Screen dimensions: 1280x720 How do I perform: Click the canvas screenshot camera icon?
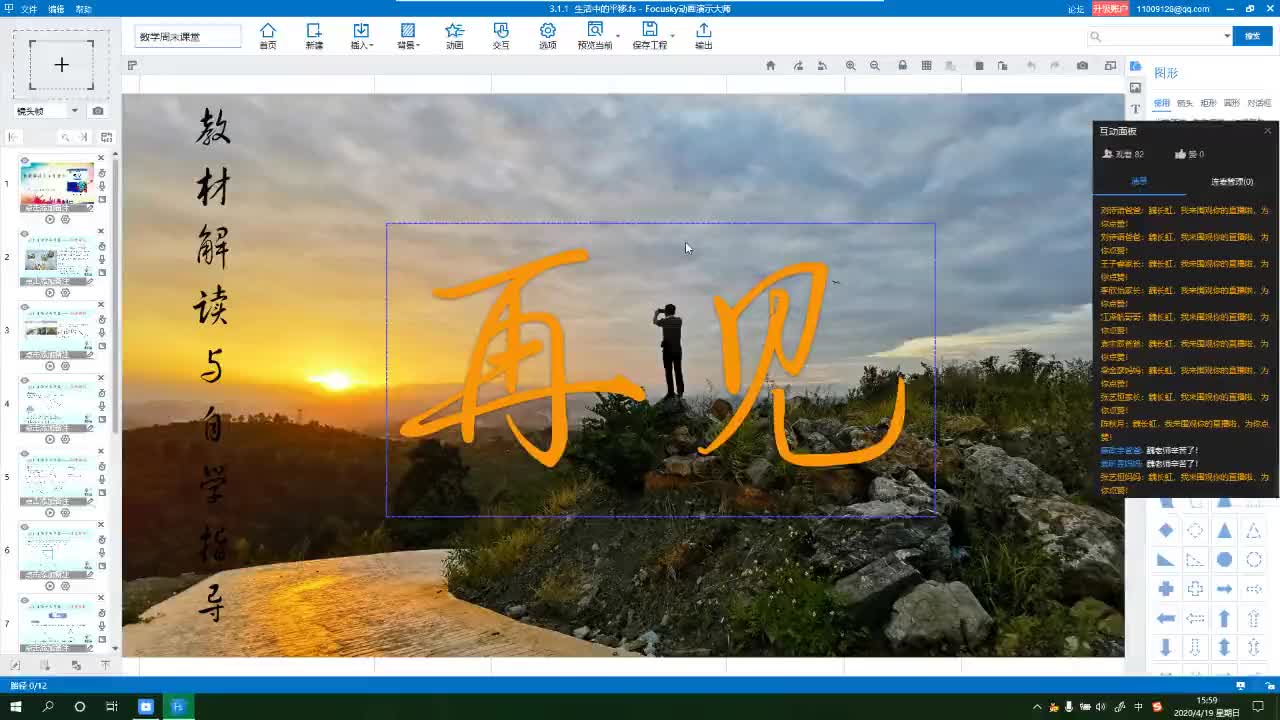tap(1082, 66)
